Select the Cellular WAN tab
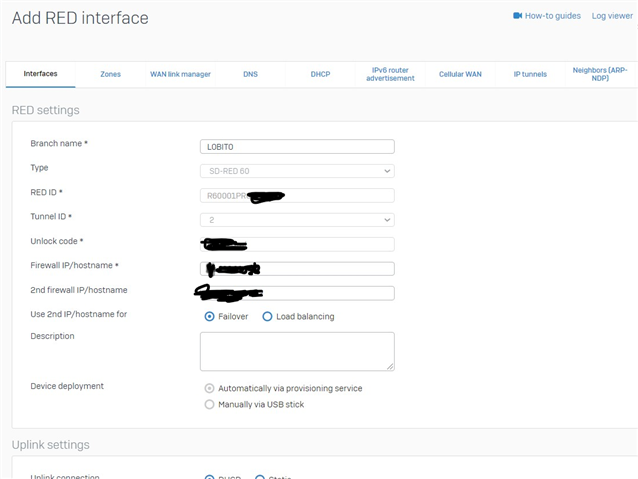 coord(460,74)
